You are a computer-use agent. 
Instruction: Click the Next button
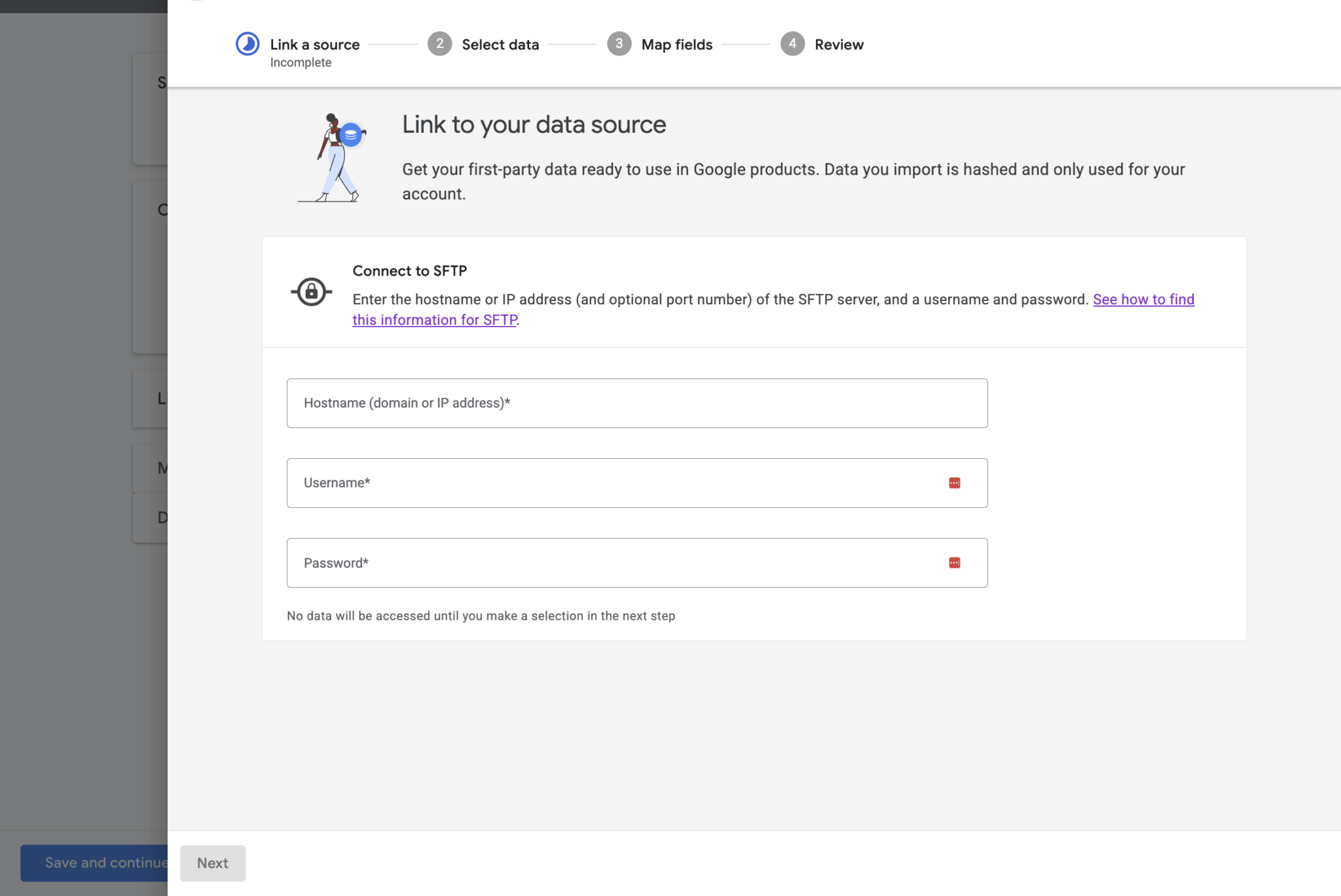point(213,863)
